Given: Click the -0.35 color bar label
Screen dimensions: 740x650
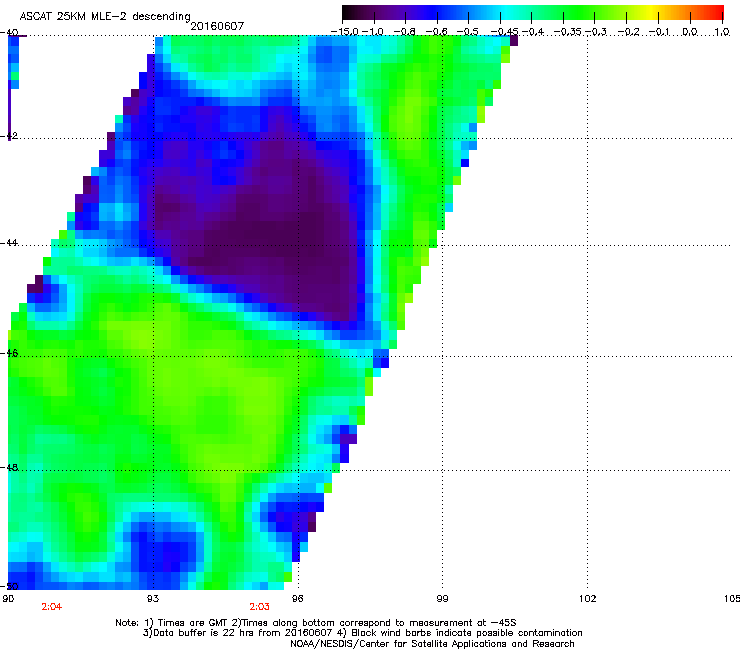Looking at the screenshot, I should 568,32.
